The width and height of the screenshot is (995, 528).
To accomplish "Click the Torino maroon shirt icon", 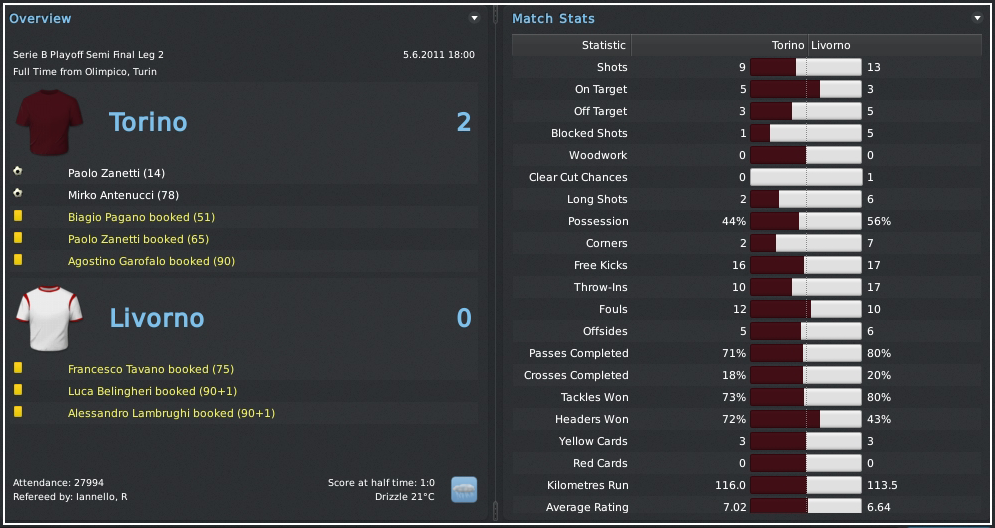I will click(x=47, y=122).
